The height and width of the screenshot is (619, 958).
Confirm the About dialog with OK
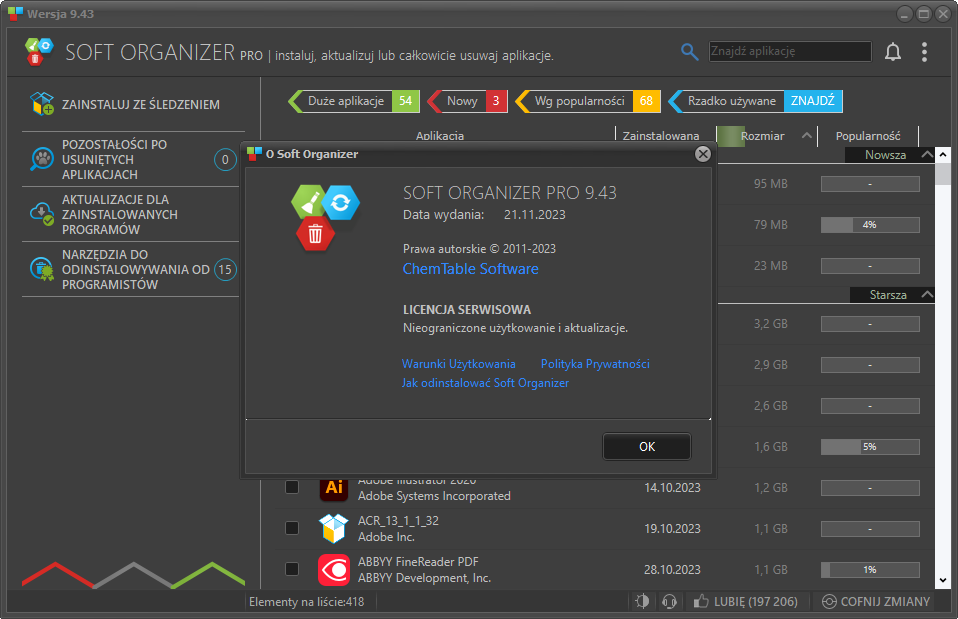(x=647, y=447)
